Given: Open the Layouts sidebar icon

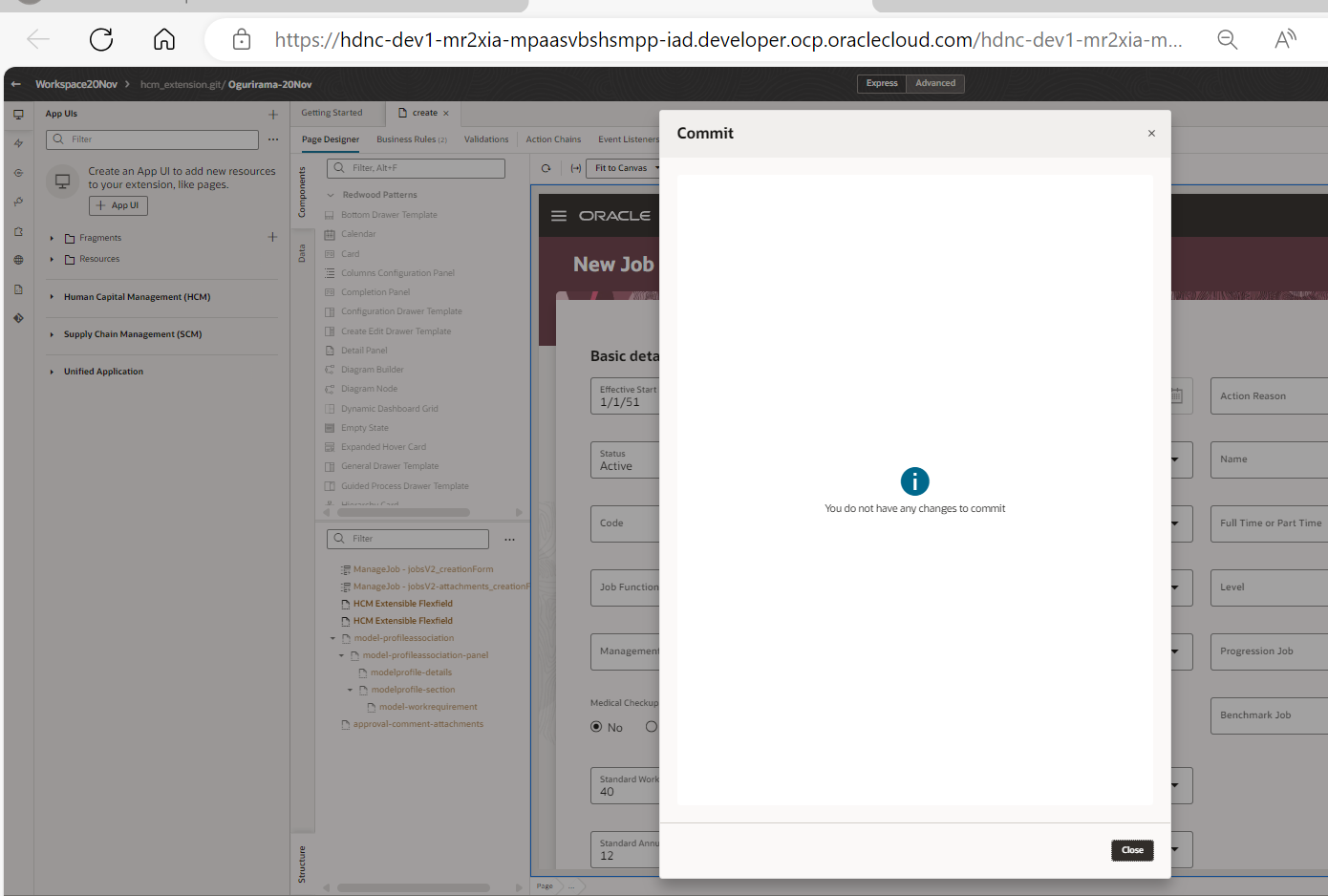Looking at the screenshot, I should (18, 173).
